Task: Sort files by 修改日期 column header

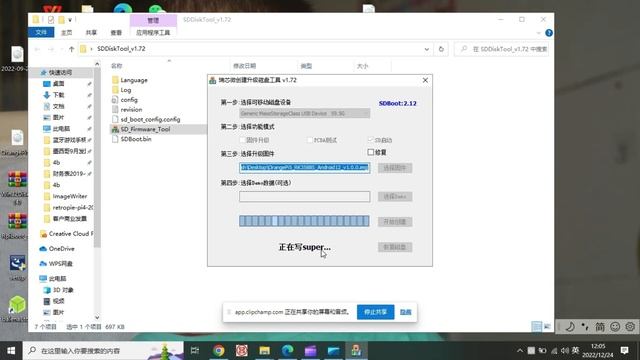Action: (x=244, y=66)
